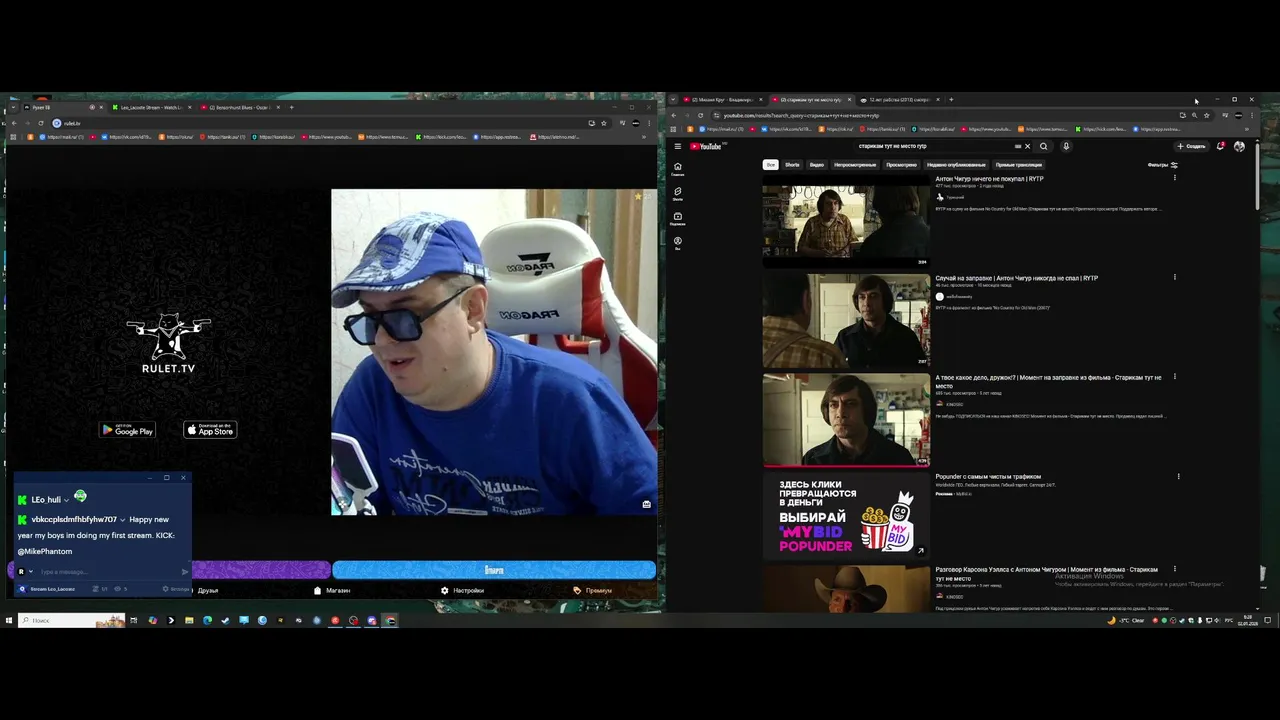Switch to '12 лет рабства' tab
Screen dimensions: 1280x720
pos(898,100)
